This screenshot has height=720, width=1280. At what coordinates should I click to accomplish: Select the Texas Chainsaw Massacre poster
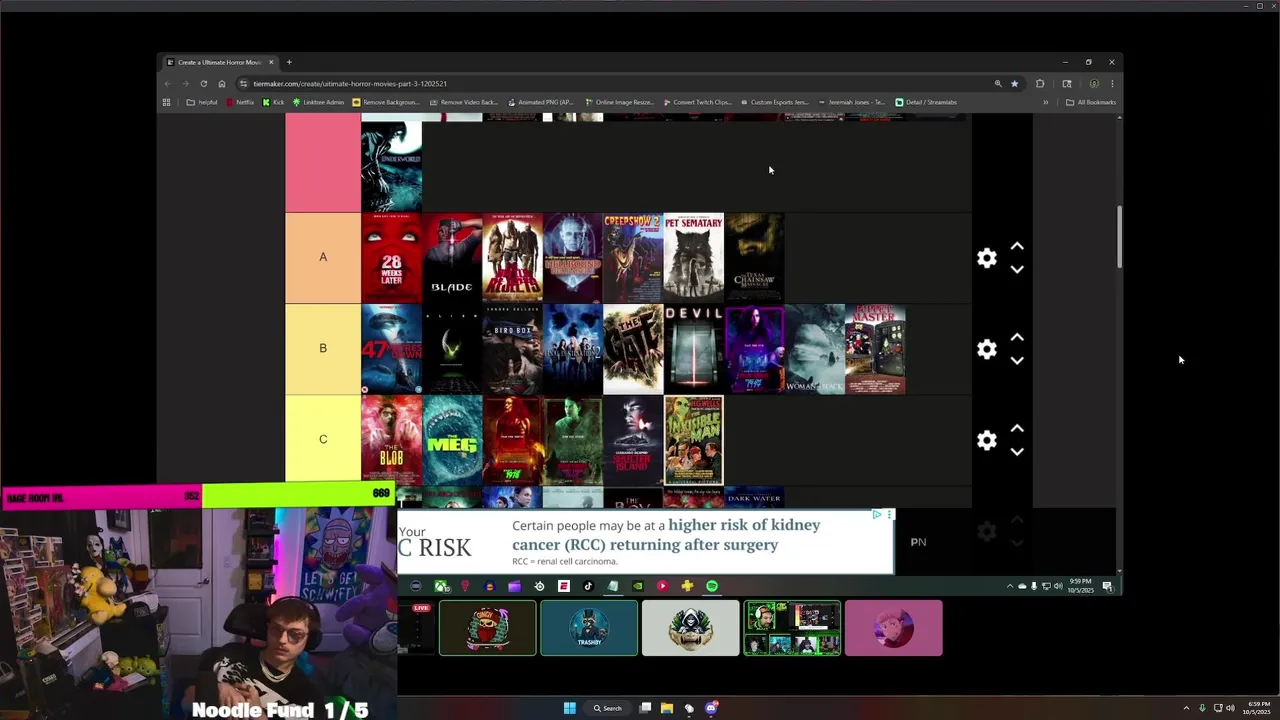pyautogui.click(x=754, y=258)
